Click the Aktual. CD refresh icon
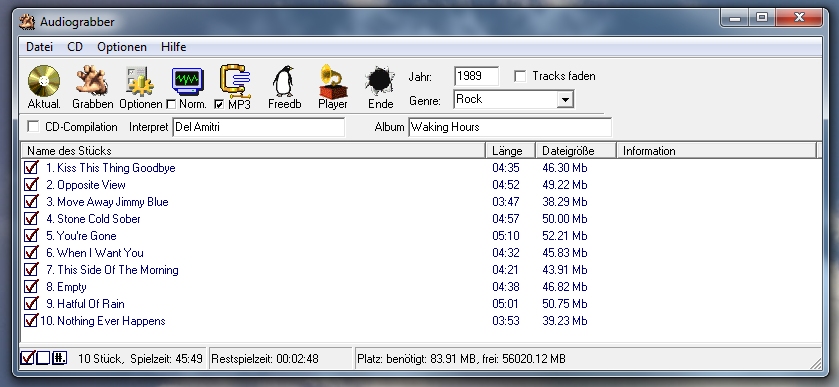839x387 pixels. coord(44,81)
